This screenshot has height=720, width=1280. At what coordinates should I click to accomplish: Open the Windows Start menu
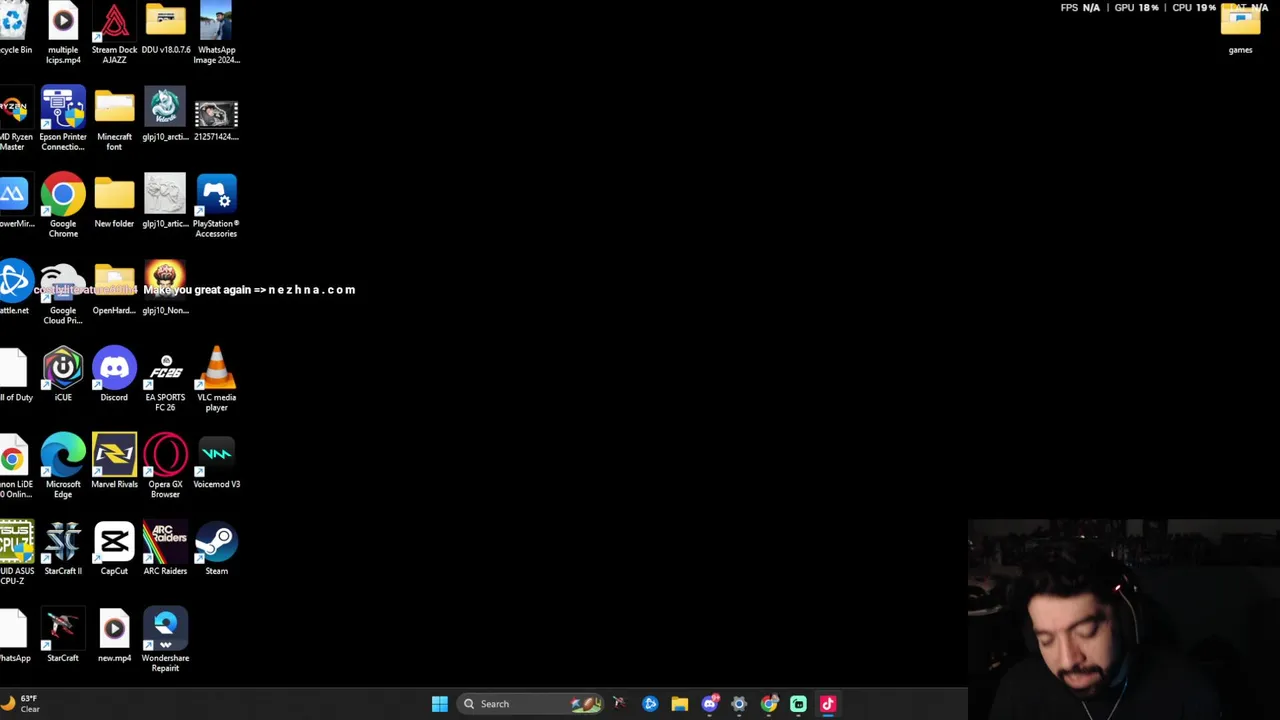(x=440, y=704)
